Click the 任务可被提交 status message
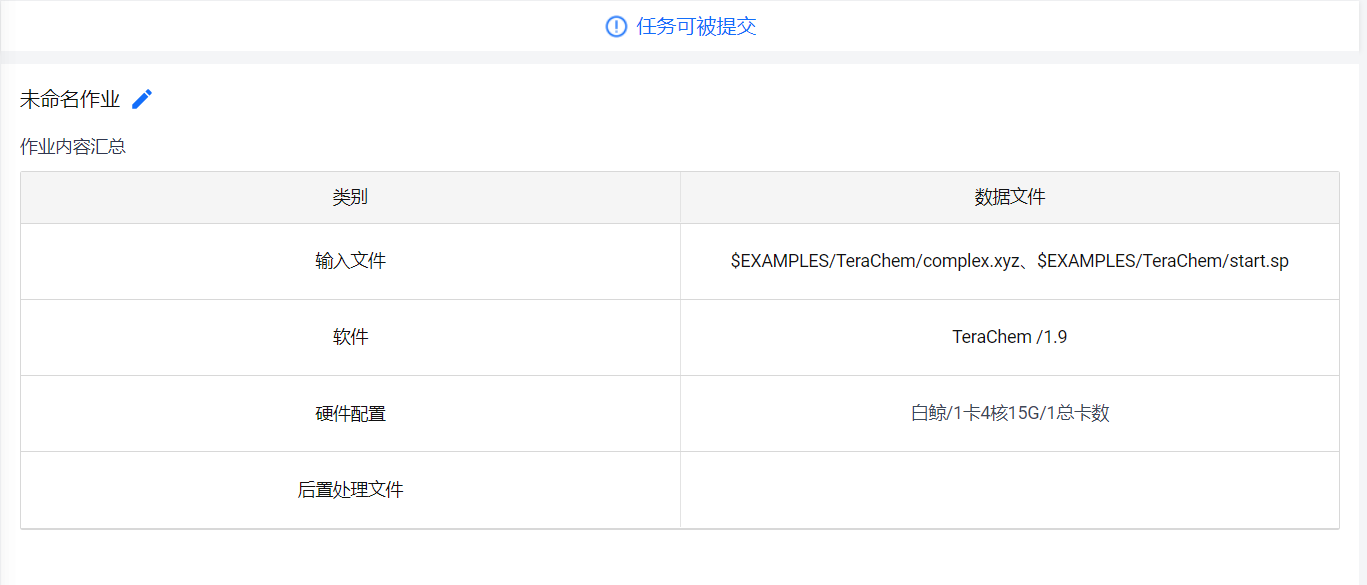This screenshot has width=1367, height=585. pyautogui.click(x=696, y=27)
